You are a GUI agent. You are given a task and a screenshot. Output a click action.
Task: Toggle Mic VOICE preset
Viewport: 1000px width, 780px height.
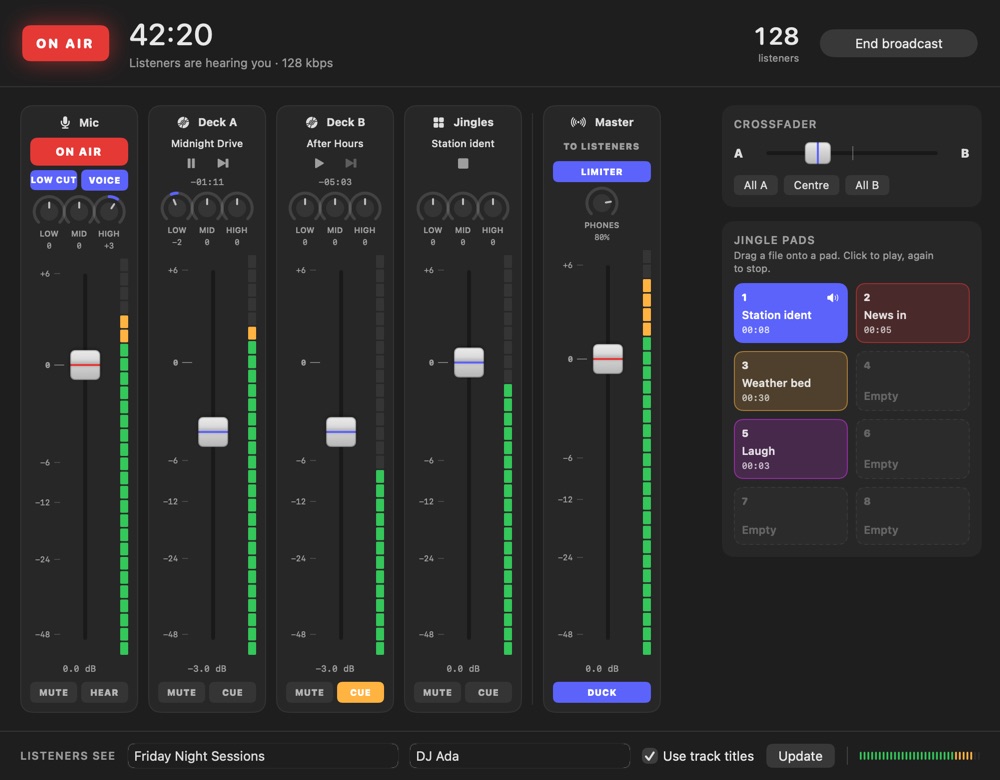(105, 180)
